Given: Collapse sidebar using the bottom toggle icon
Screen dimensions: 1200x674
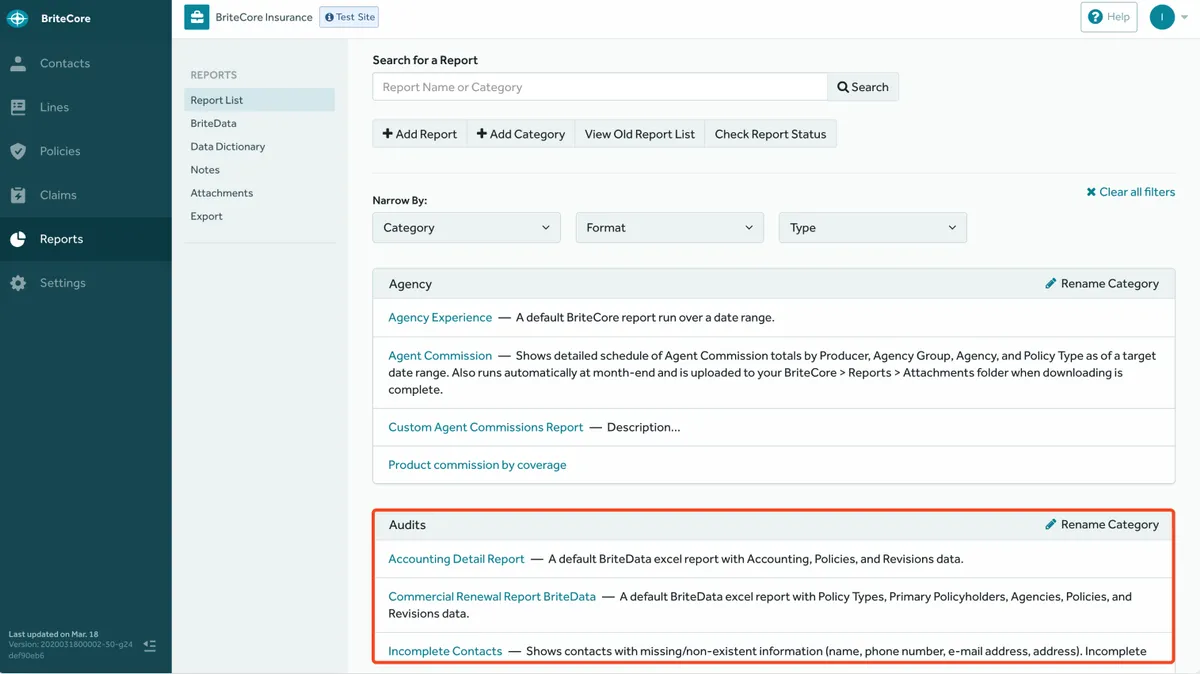Looking at the screenshot, I should 150,646.
